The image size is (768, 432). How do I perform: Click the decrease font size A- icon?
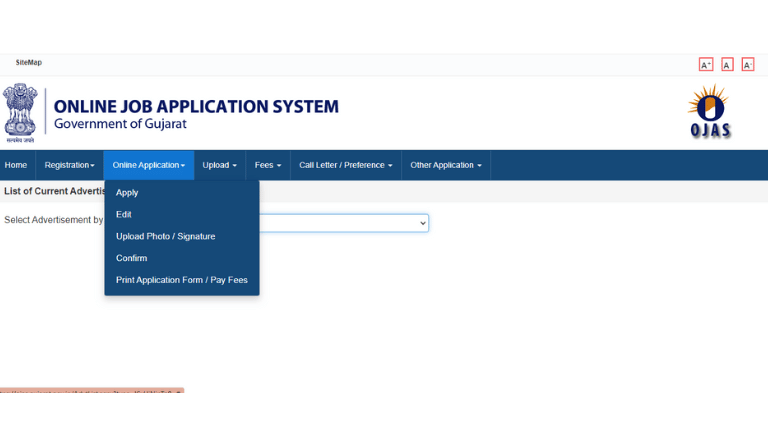click(x=747, y=65)
